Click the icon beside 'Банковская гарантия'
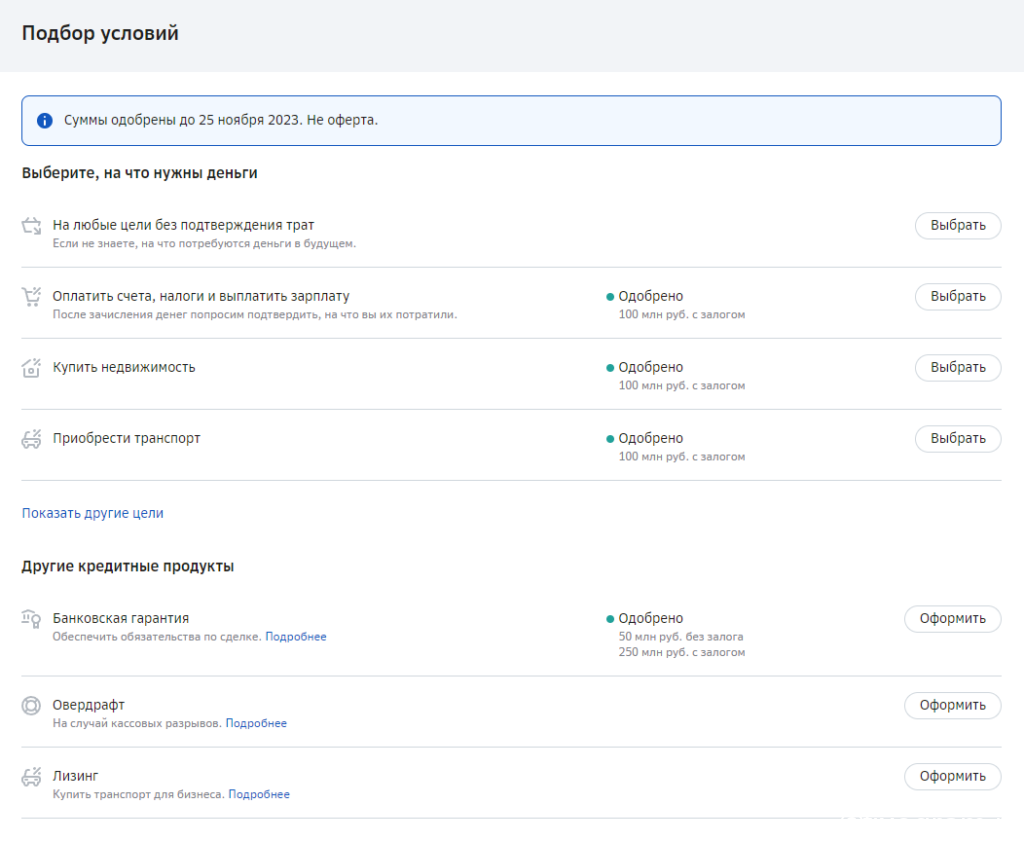This screenshot has width=1024, height=841. 31,618
